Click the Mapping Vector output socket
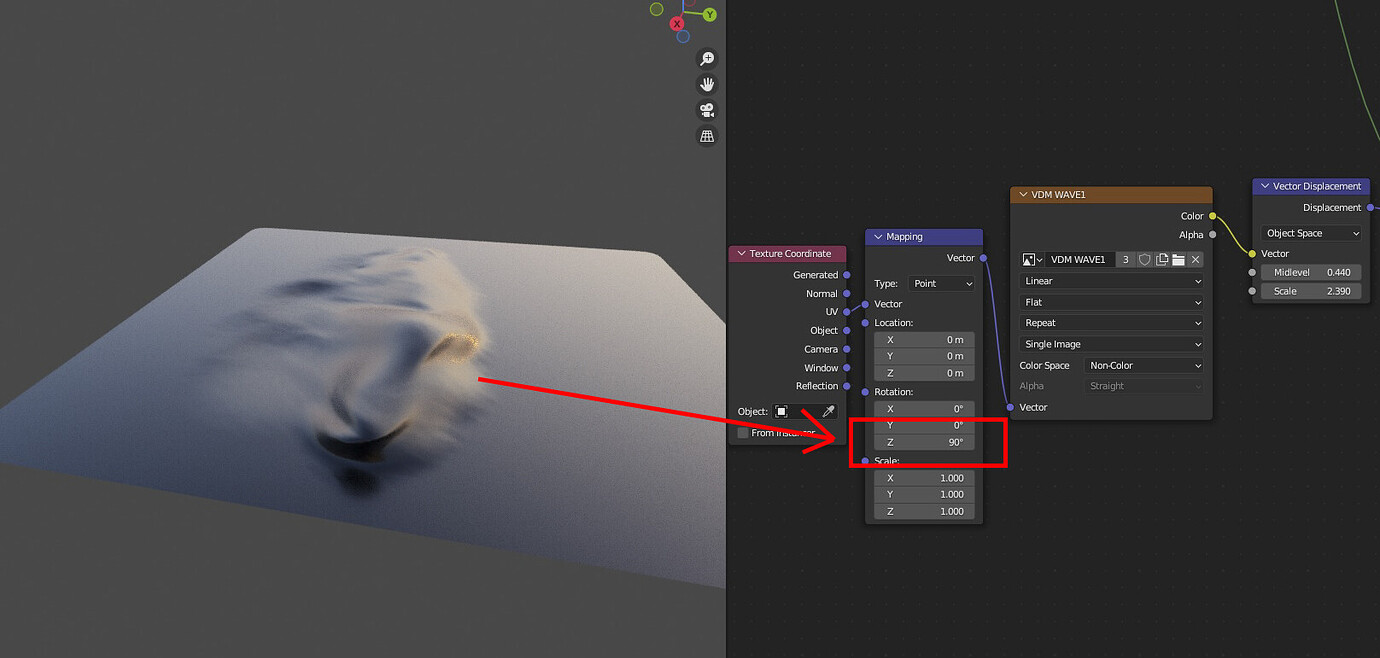Image resolution: width=1380 pixels, height=658 pixels. coord(983,258)
